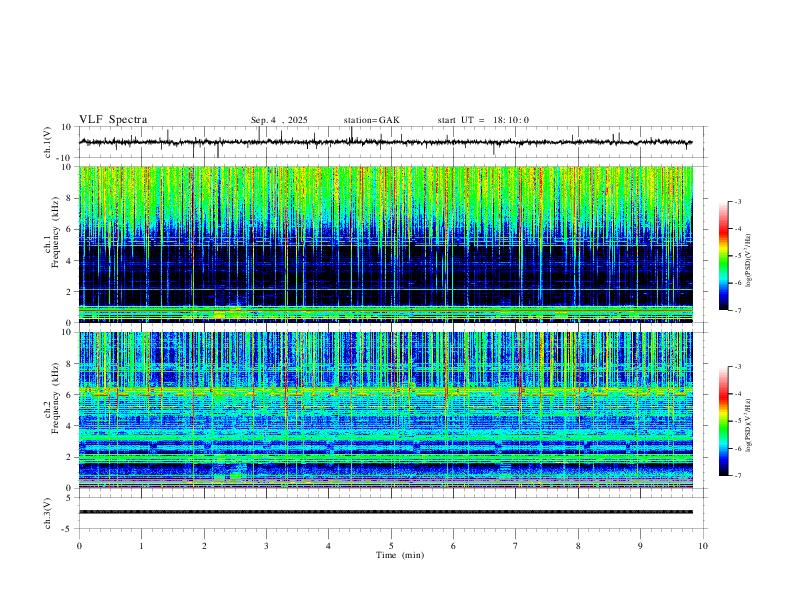Screen dimensions: 792x612
Task: Click the '-10' tick on ch.1(V) axis
Action: tap(63, 158)
